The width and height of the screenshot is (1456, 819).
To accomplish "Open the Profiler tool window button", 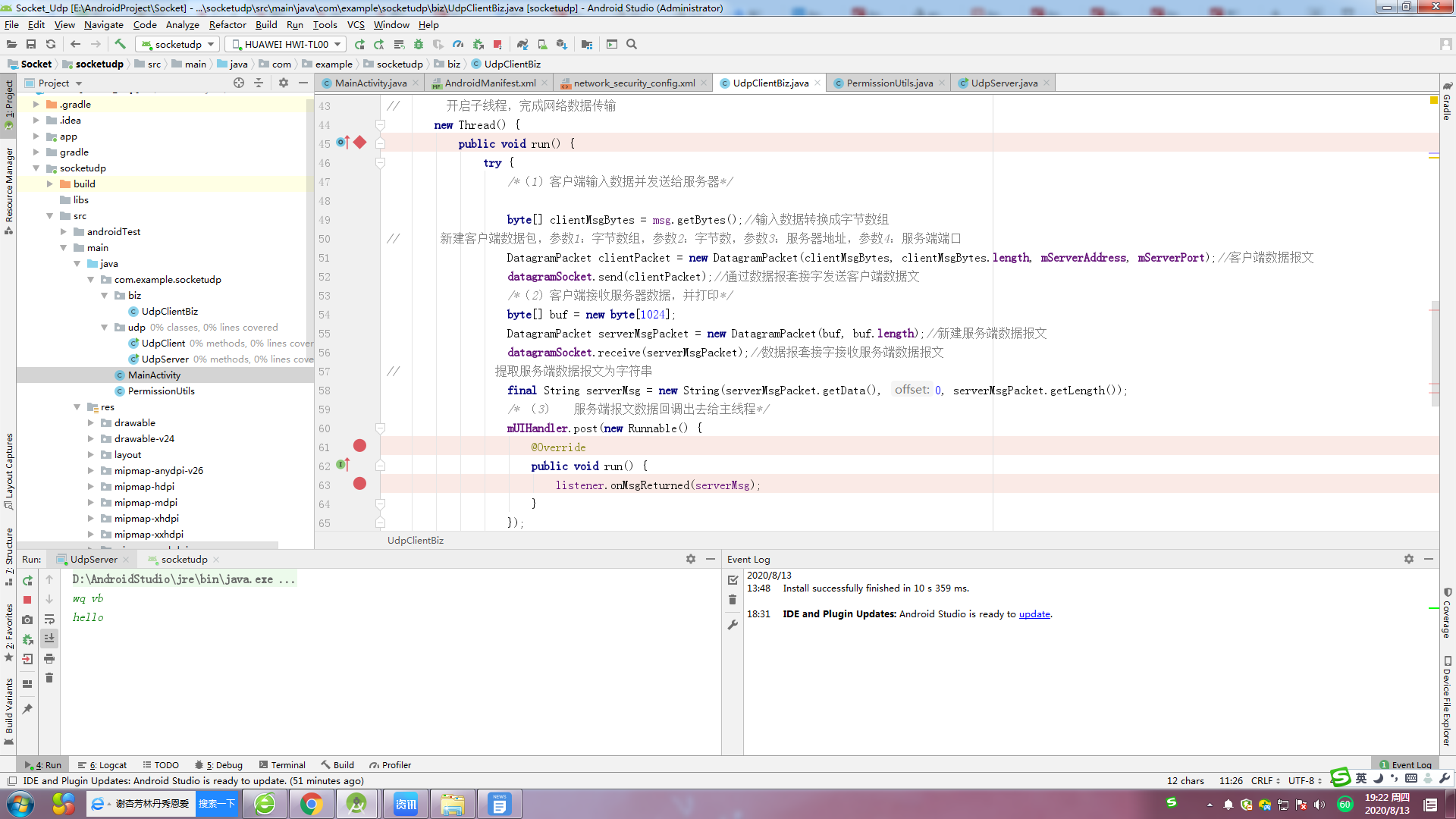I will coord(391,765).
